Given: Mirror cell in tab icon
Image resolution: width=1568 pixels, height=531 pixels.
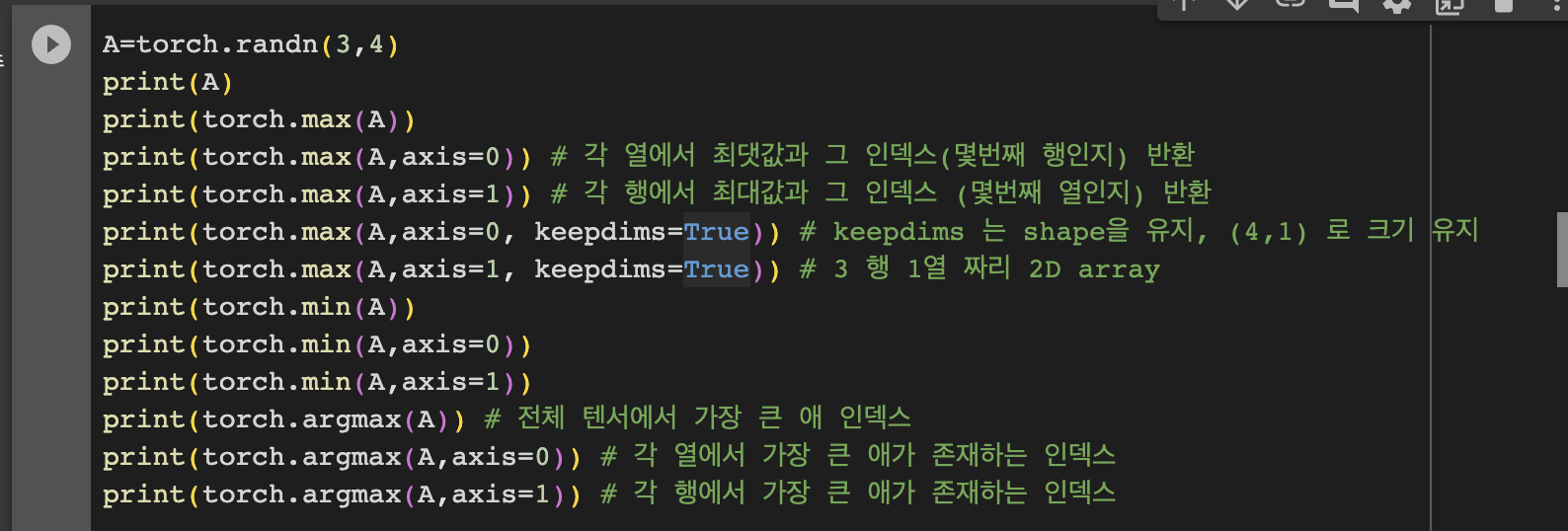Looking at the screenshot, I should [1449, 5].
